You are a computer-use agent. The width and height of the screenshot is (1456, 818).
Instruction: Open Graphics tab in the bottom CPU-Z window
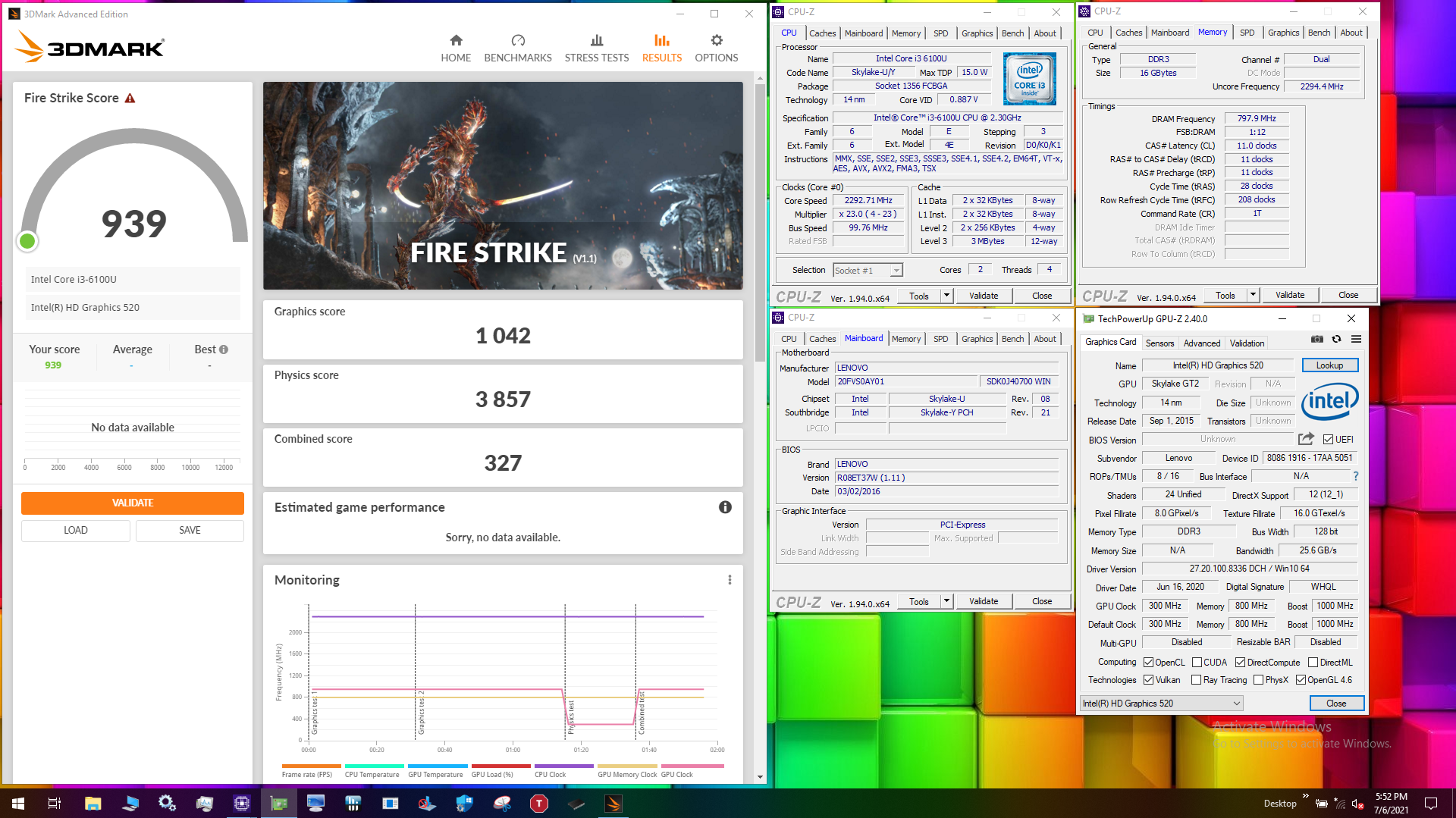[977, 339]
